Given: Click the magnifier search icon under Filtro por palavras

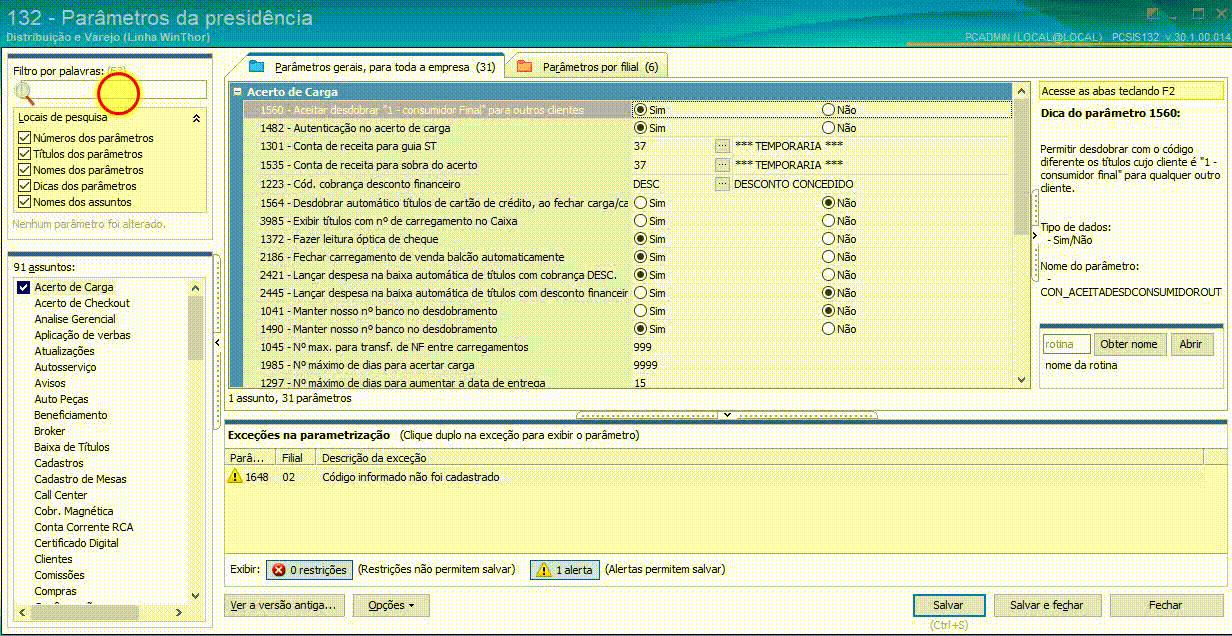Looking at the screenshot, I should click(x=24, y=93).
